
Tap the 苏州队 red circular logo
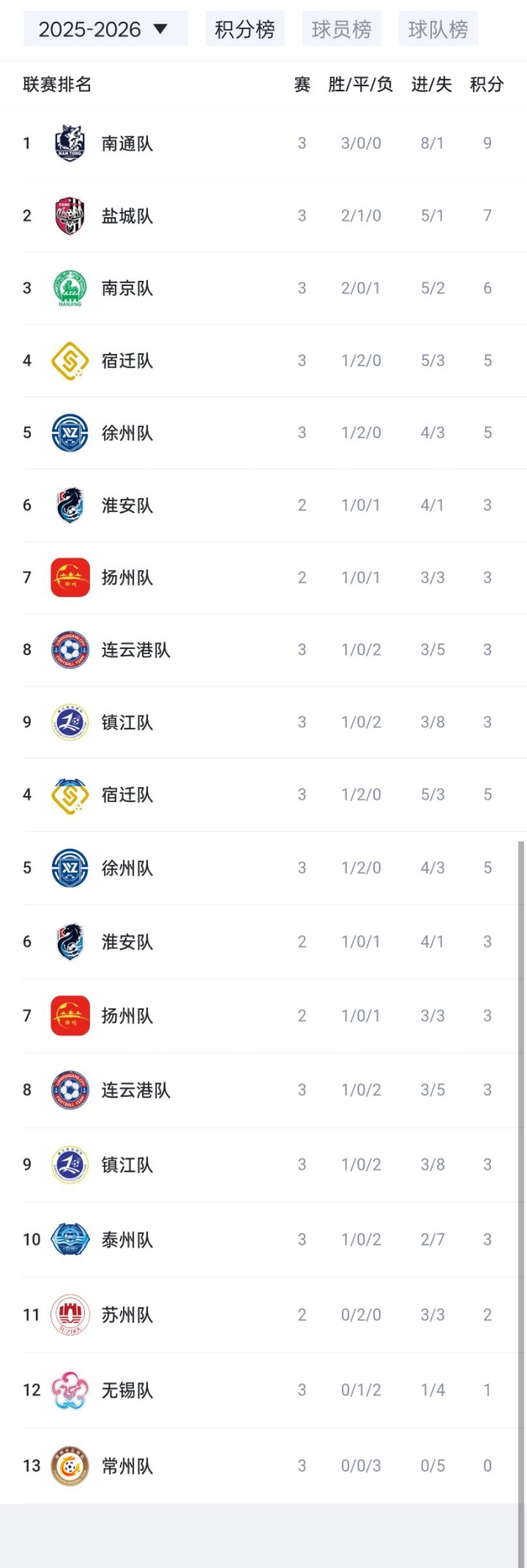(70, 1315)
